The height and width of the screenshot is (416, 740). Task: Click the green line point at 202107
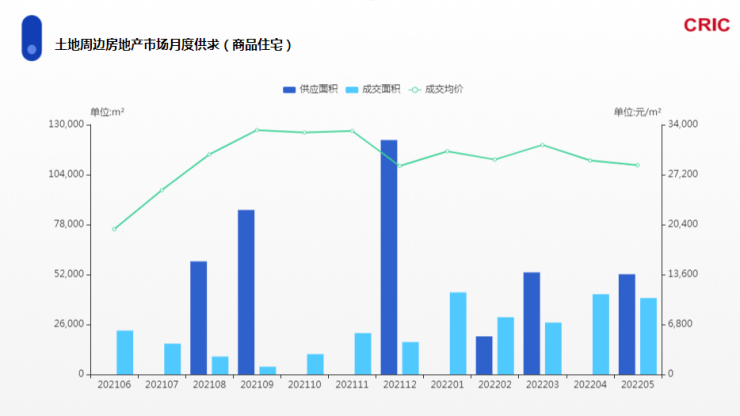point(162,190)
